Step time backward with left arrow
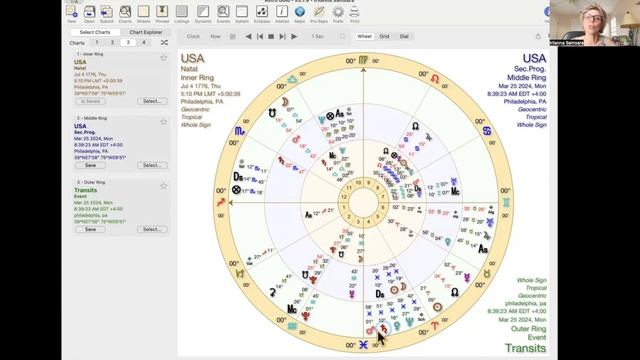Screen dimensions: 640x360 (248, 36)
